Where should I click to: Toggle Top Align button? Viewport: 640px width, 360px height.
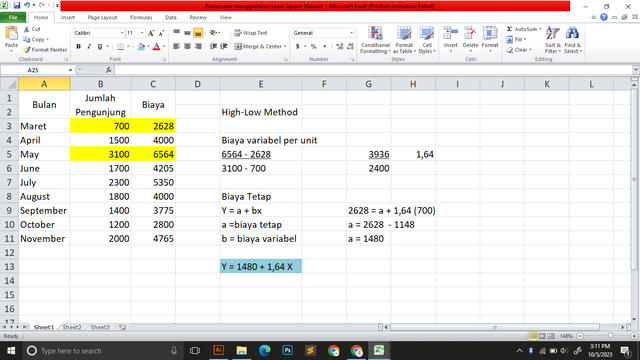(x=177, y=33)
